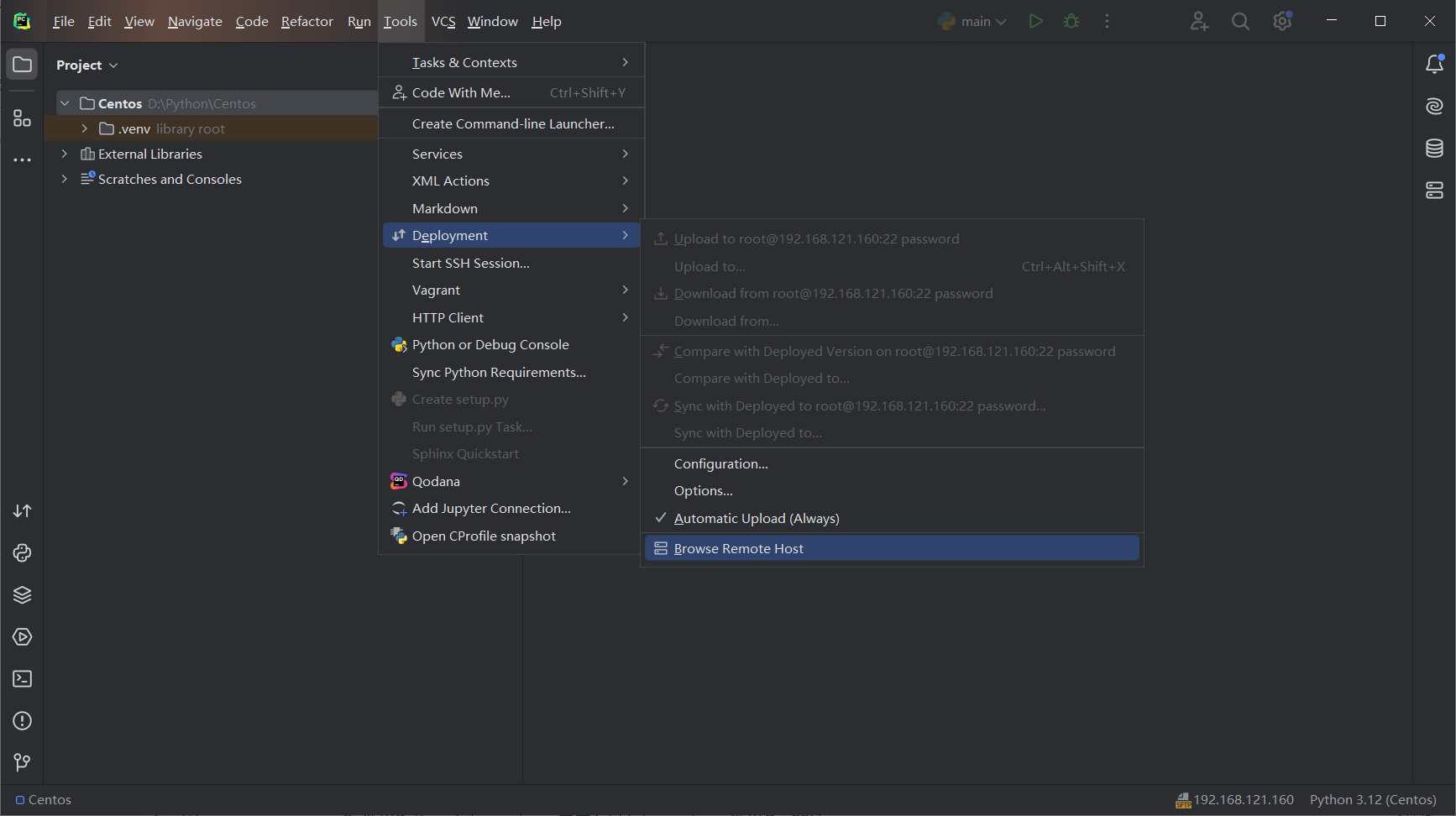The height and width of the screenshot is (816, 1456).
Task: Open the Git version control icon
Action: coord(23,762)
